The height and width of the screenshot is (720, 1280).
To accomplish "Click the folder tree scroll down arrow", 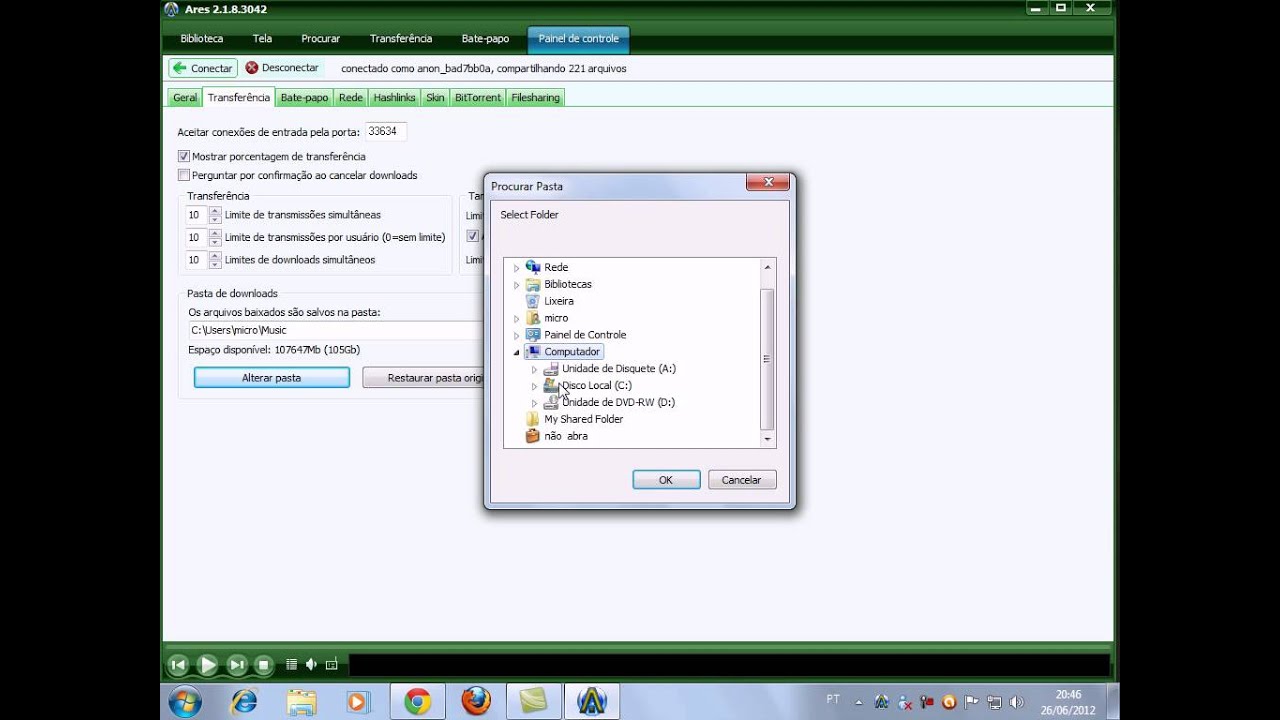I will pos(768,439).
